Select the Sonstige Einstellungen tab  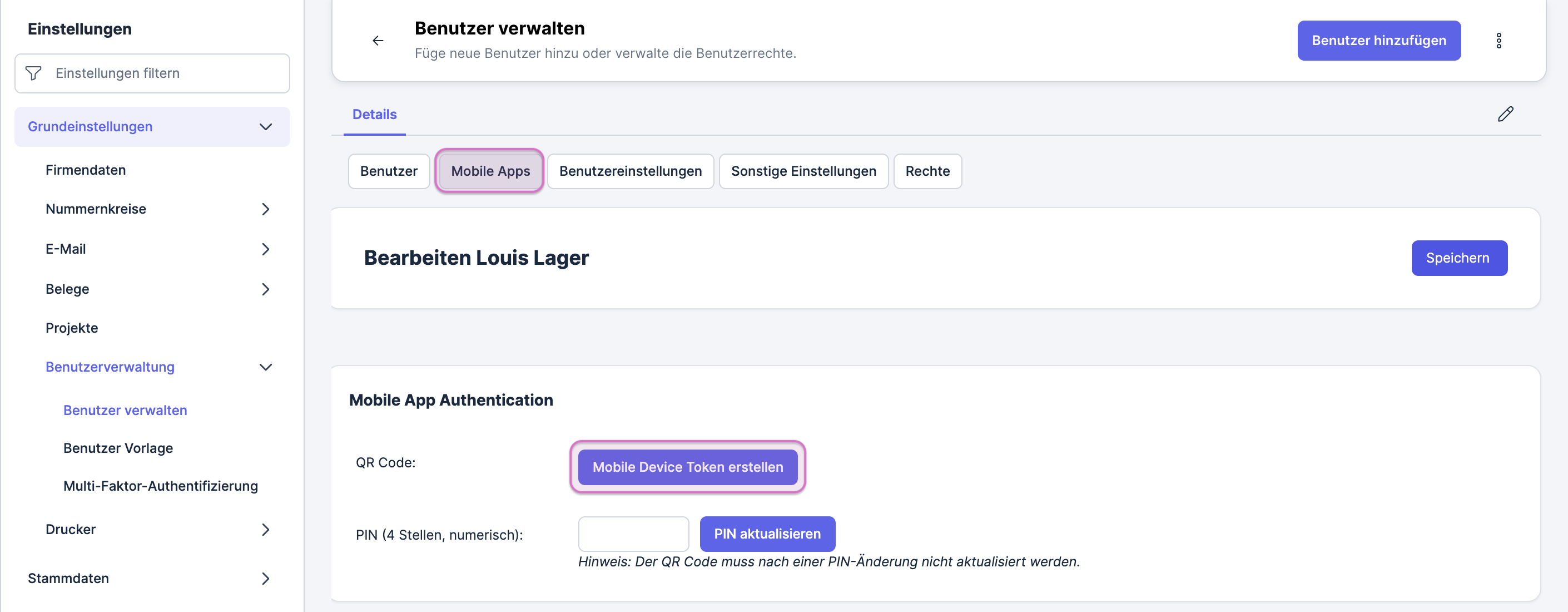click(803, 171)
